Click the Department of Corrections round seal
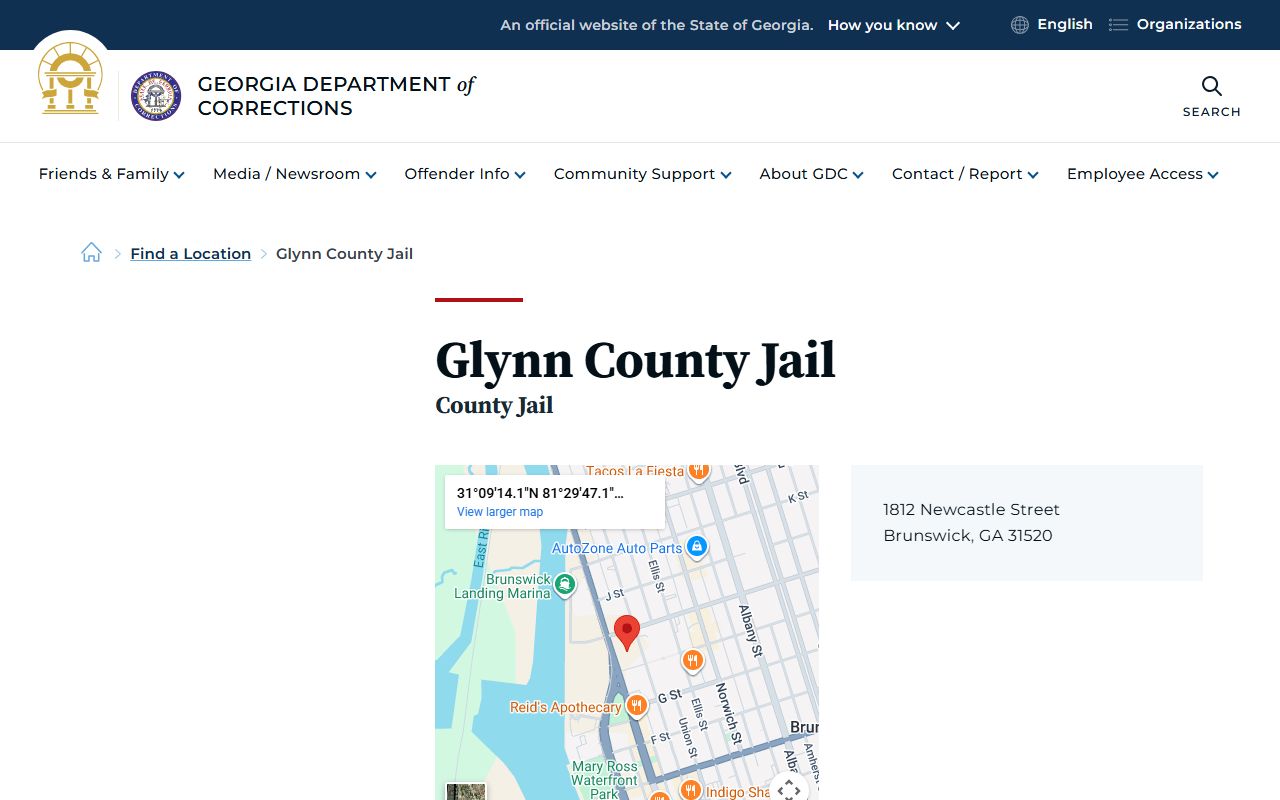The height and width of the screenshot is (800, 1280). pos(157,96)
